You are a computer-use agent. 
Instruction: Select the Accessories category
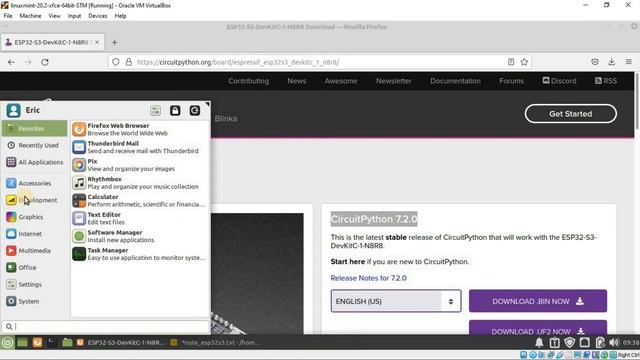click(35, 183)
